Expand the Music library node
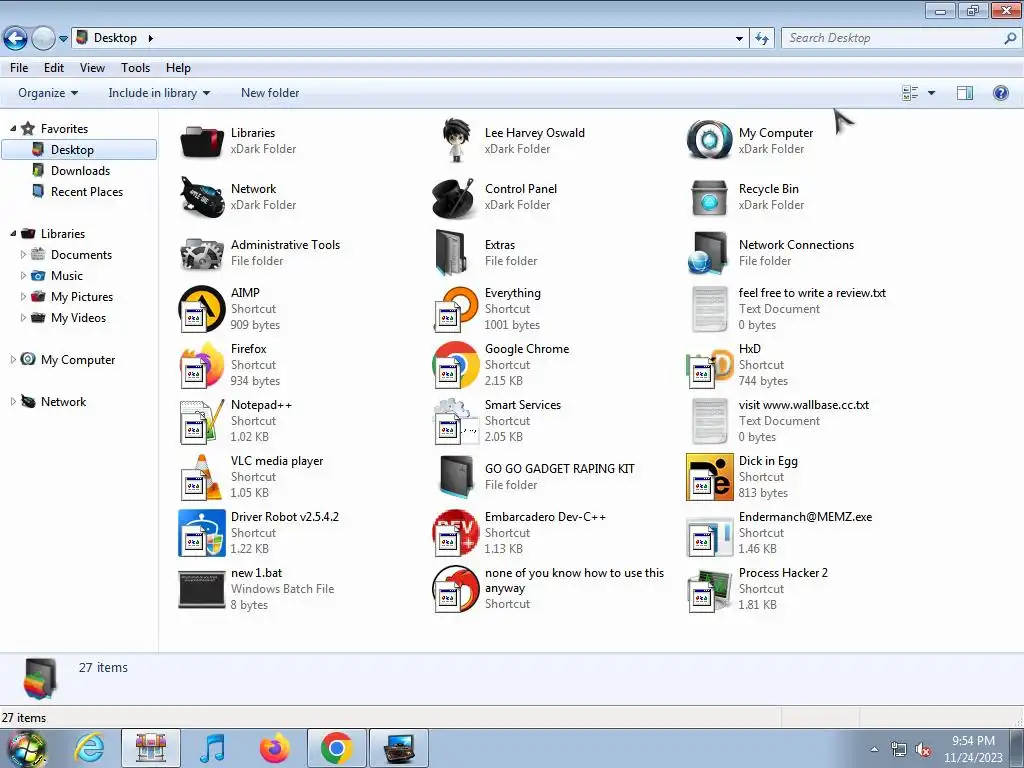This screenshot has width=1024, height=768. click(24, 276)
